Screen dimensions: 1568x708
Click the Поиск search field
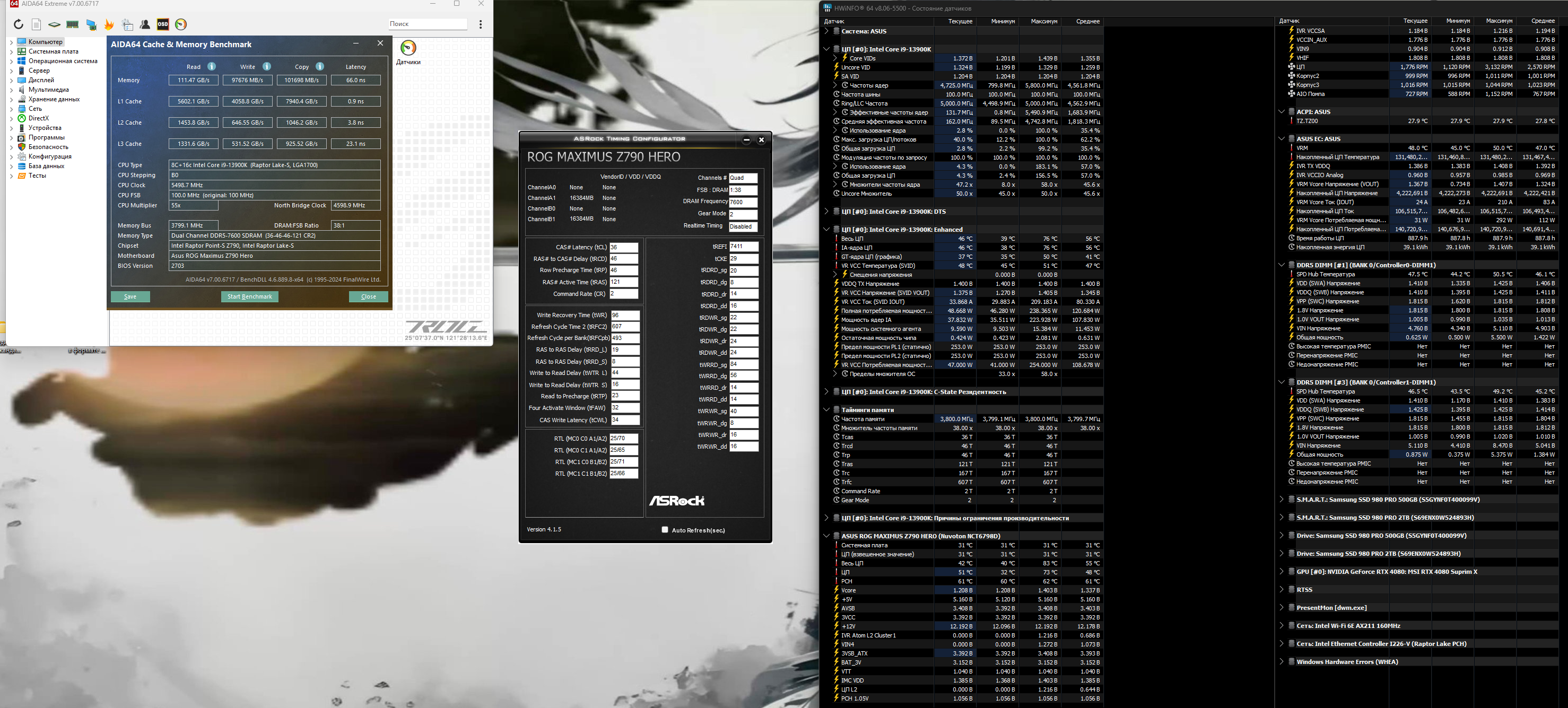(428, 24)
